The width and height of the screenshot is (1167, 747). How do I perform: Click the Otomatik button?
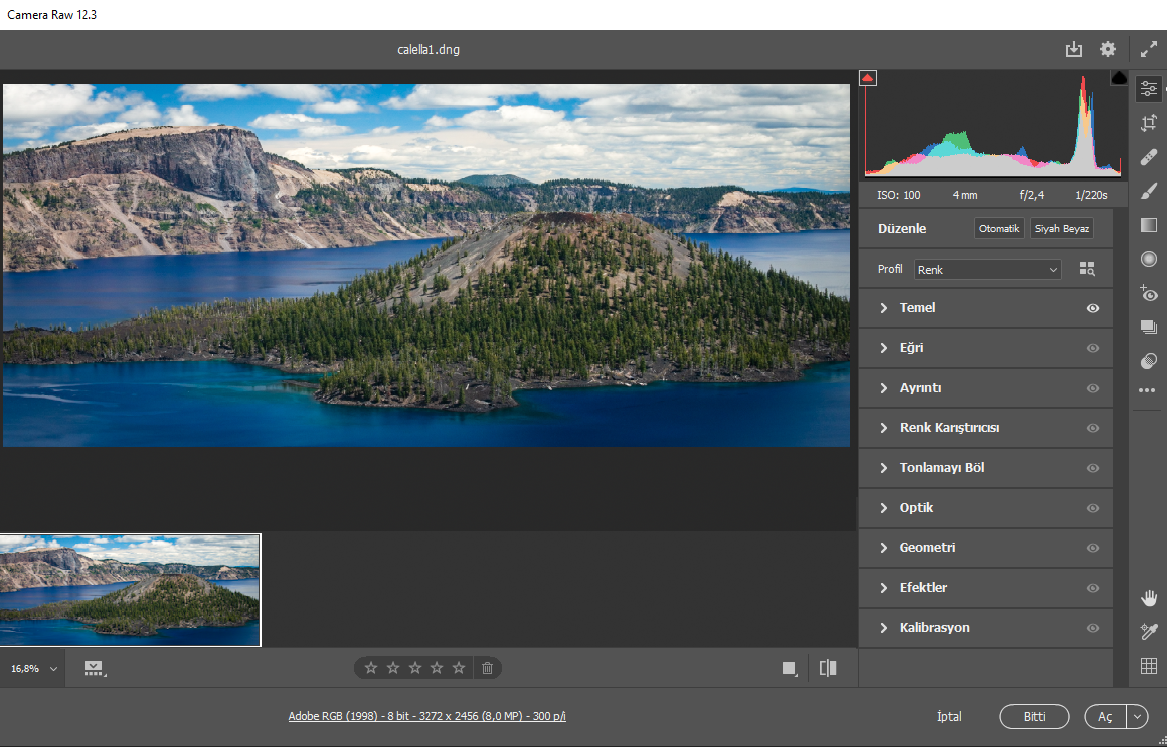tap(999, 229)
